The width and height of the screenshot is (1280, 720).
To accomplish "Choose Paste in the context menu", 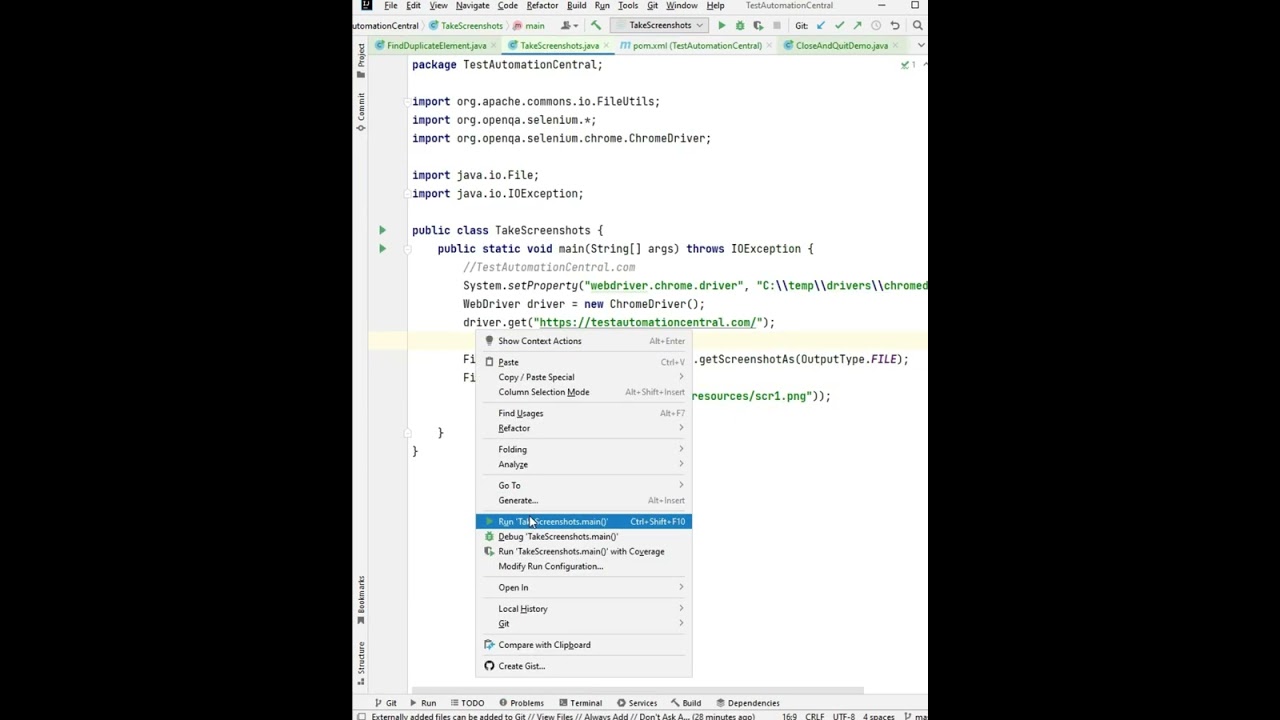I will [x=583, y=362].
